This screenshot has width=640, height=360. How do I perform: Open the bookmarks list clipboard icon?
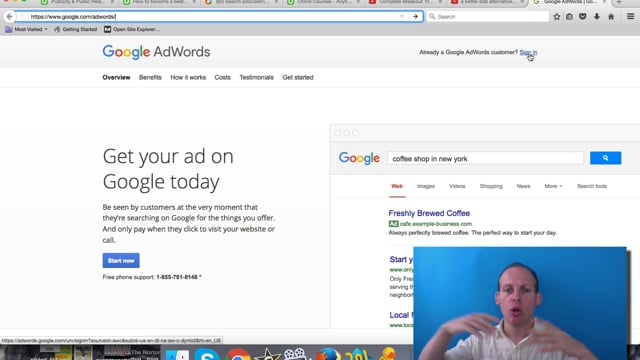click(x=569, y=17)
